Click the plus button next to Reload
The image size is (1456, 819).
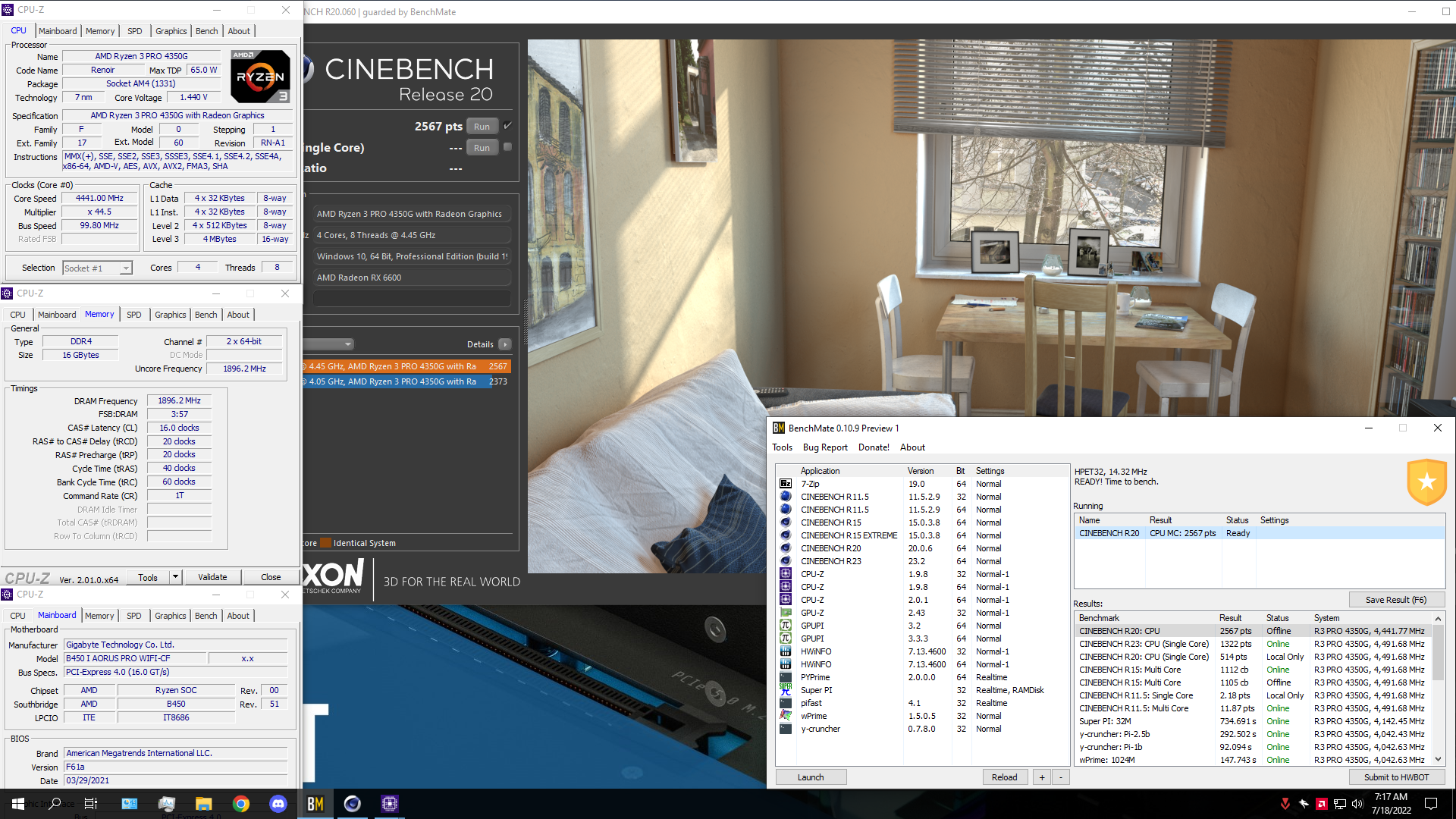tap(1042, 777)
